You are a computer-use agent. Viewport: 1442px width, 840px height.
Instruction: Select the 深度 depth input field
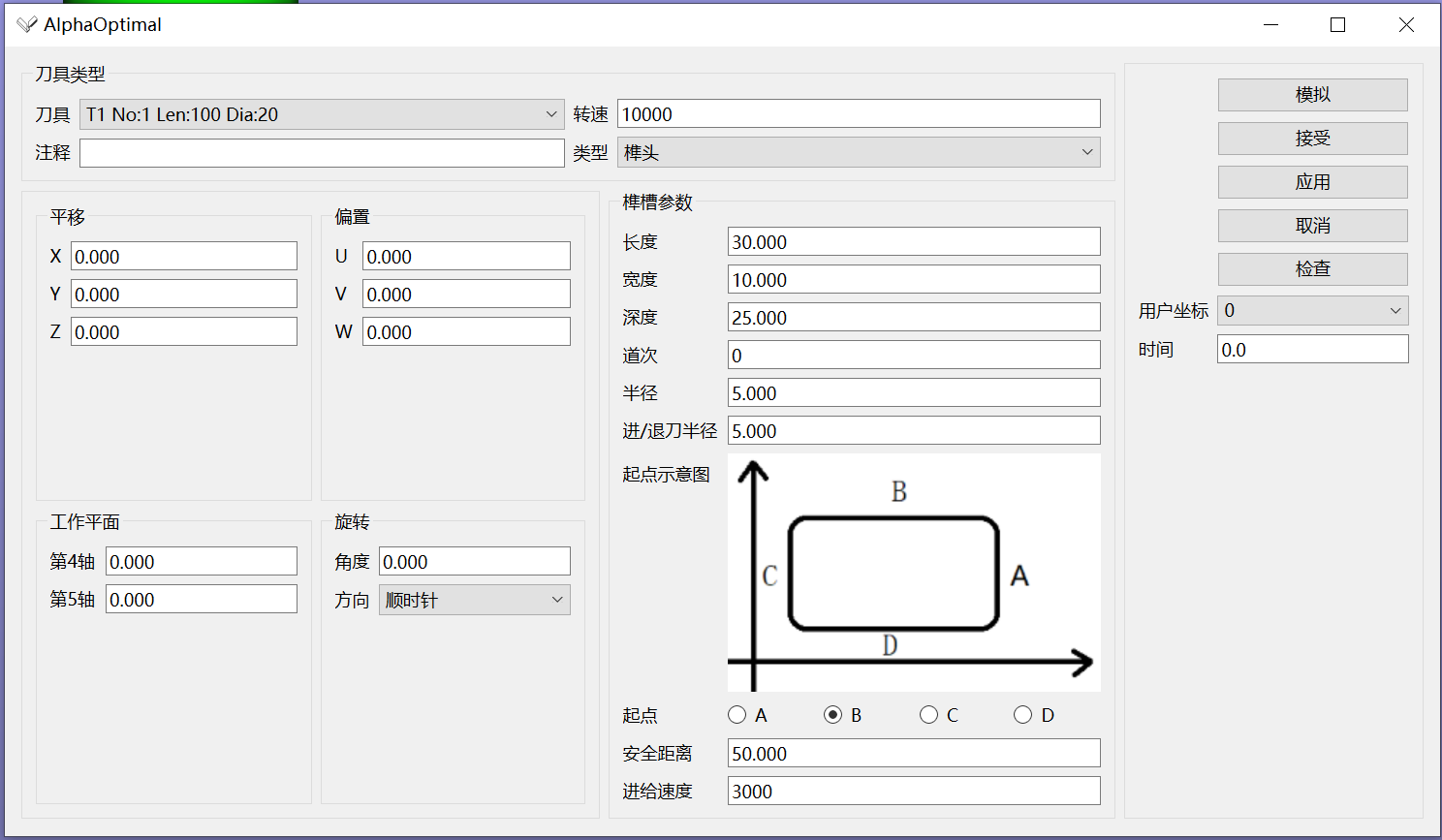click(x=913, y=317)
